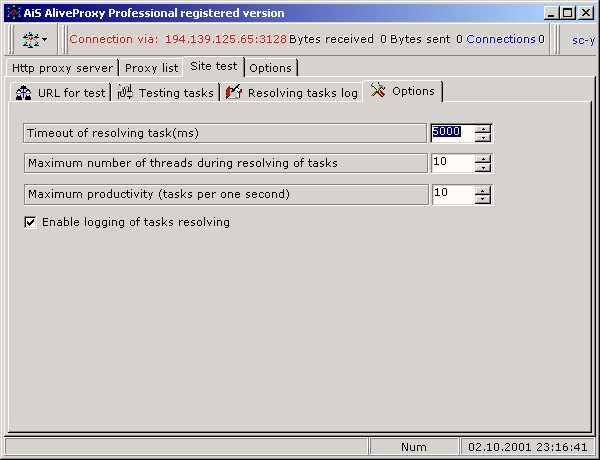Image resolution: width=600 pixels, height=460 pixels.
Task: Click the Bytes received counter text
Action: [x=338, y=39]
